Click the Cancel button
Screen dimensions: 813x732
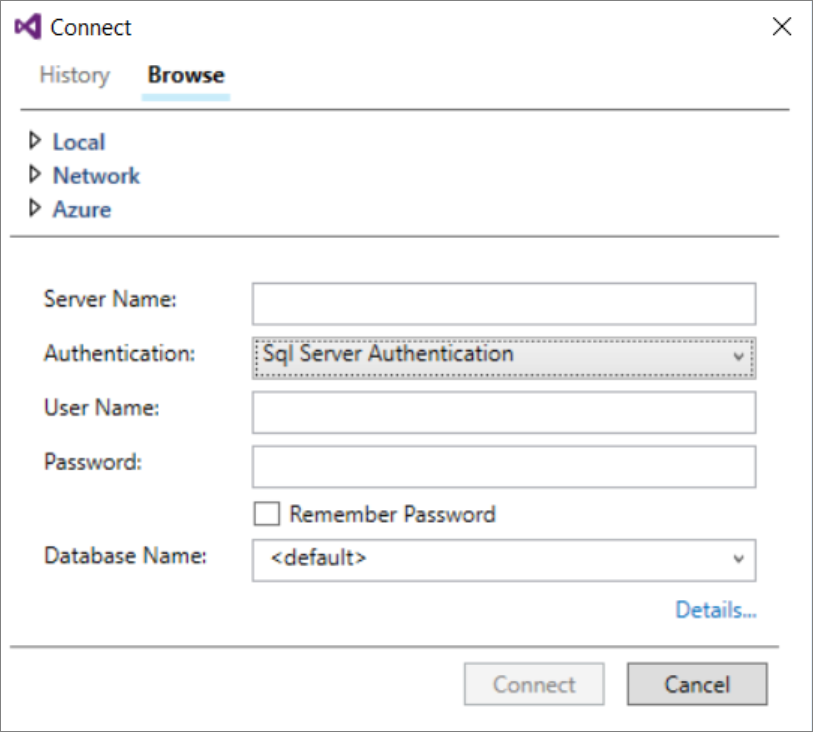(698, 682)
